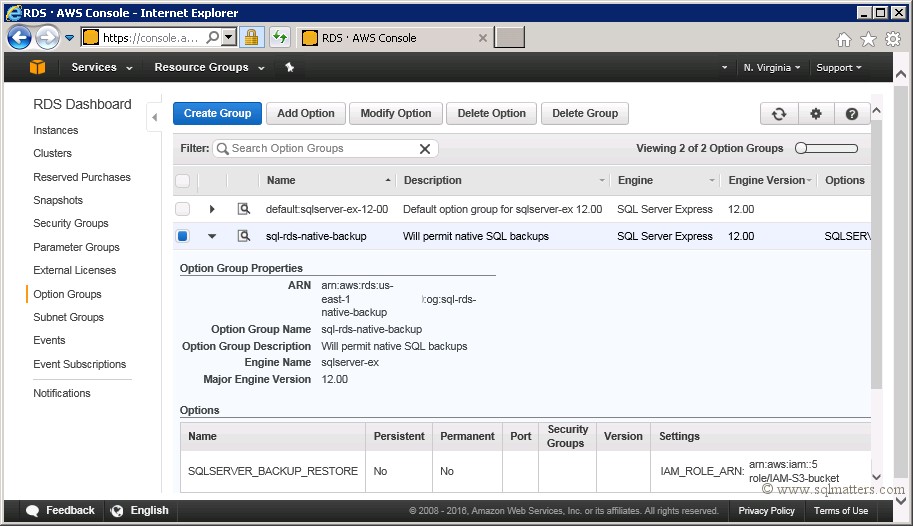Clear the option groups filter
913x526 pixels.
[x=425, y=149]
